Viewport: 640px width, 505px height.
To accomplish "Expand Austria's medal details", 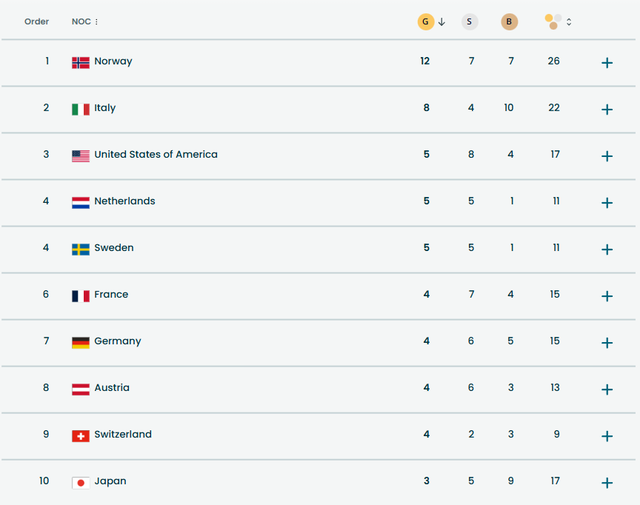I will [x=607, y=389].
